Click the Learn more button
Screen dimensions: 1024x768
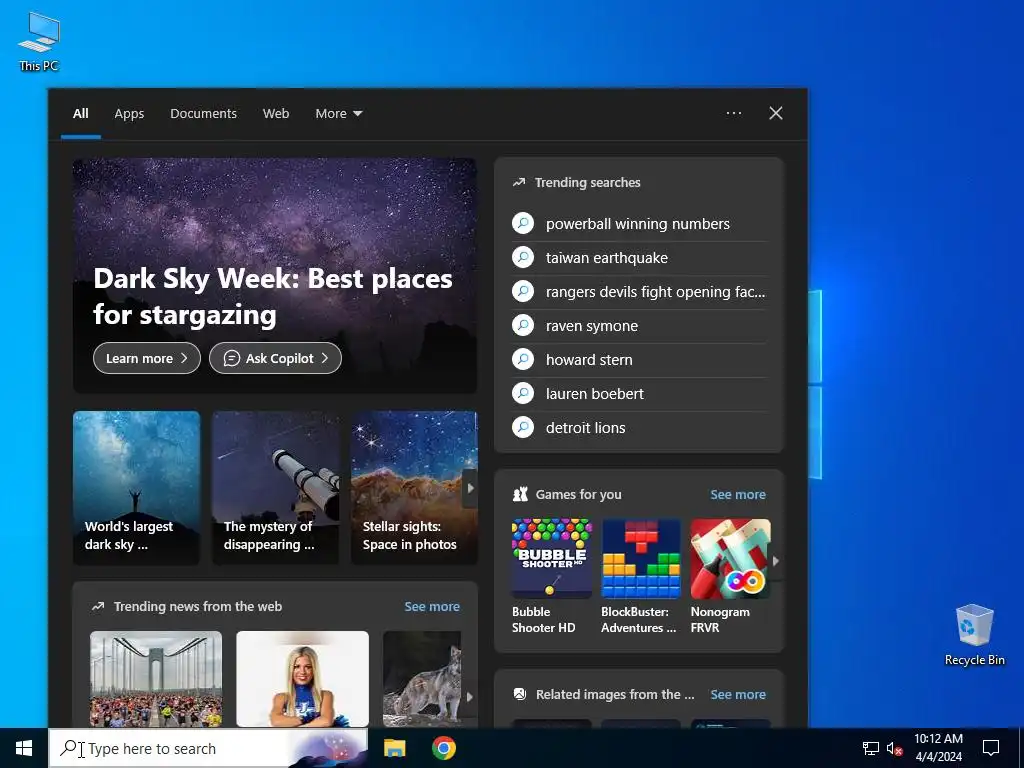click(147, 358)
